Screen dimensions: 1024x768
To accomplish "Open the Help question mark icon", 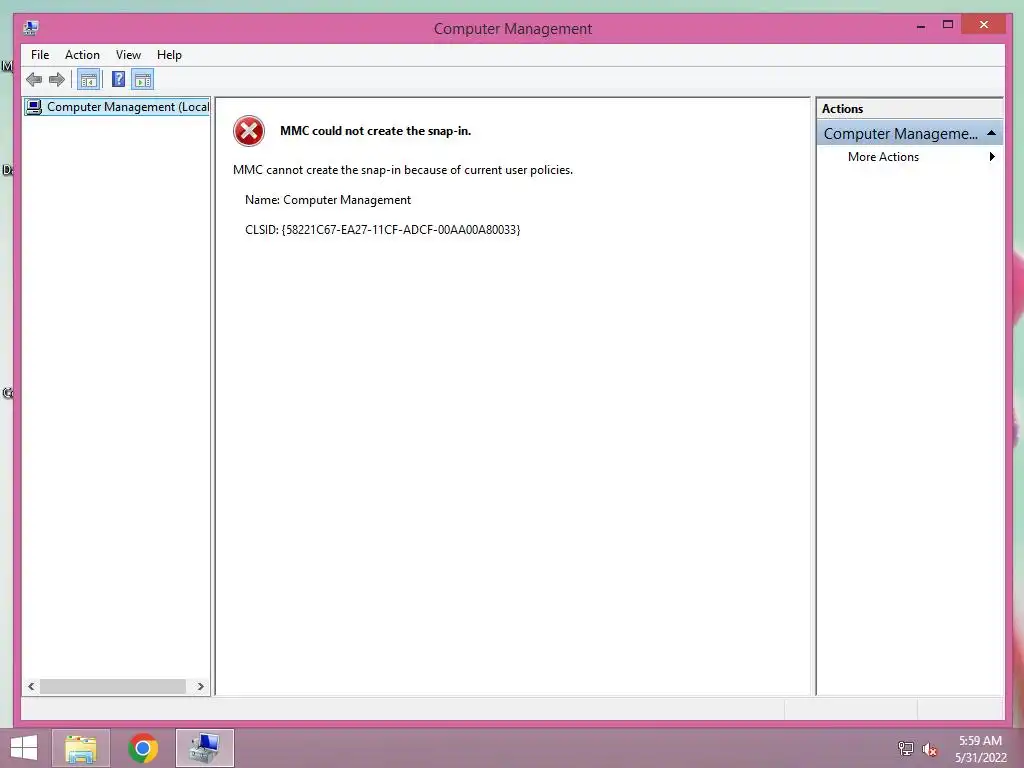I will (118, 80).
